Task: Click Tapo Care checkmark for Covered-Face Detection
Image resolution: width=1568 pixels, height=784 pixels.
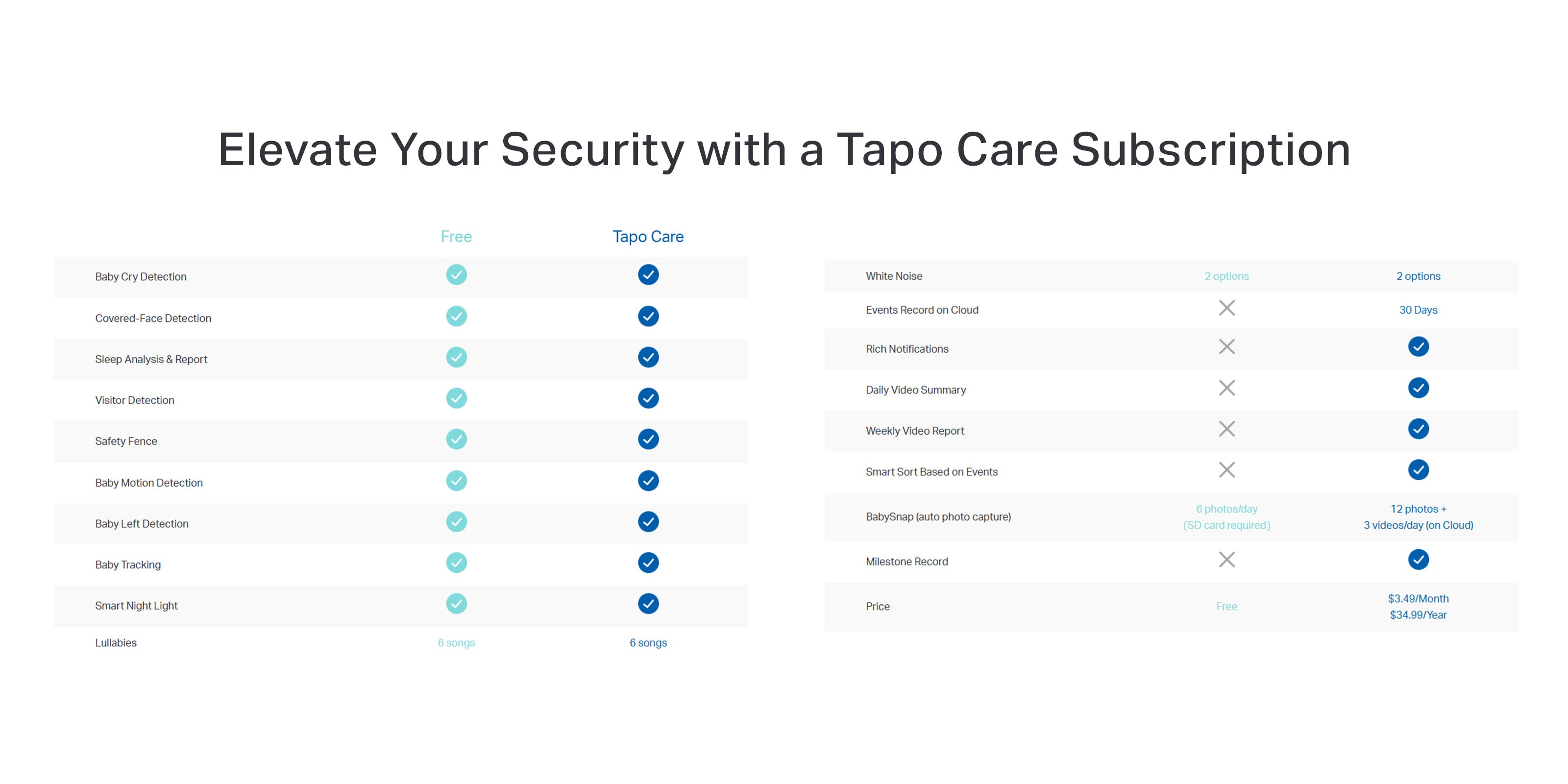Action: [x=648, y=316]
